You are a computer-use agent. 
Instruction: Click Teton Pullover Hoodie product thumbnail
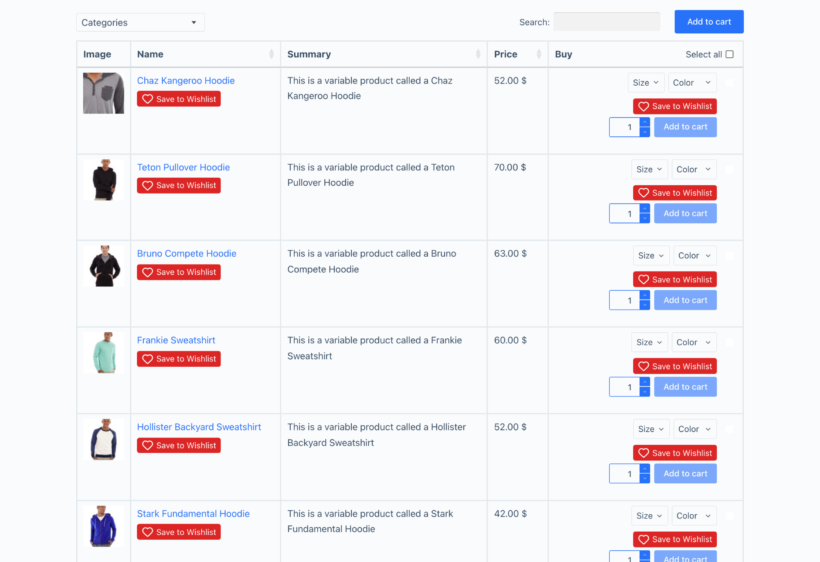click(x=104, y=180)
